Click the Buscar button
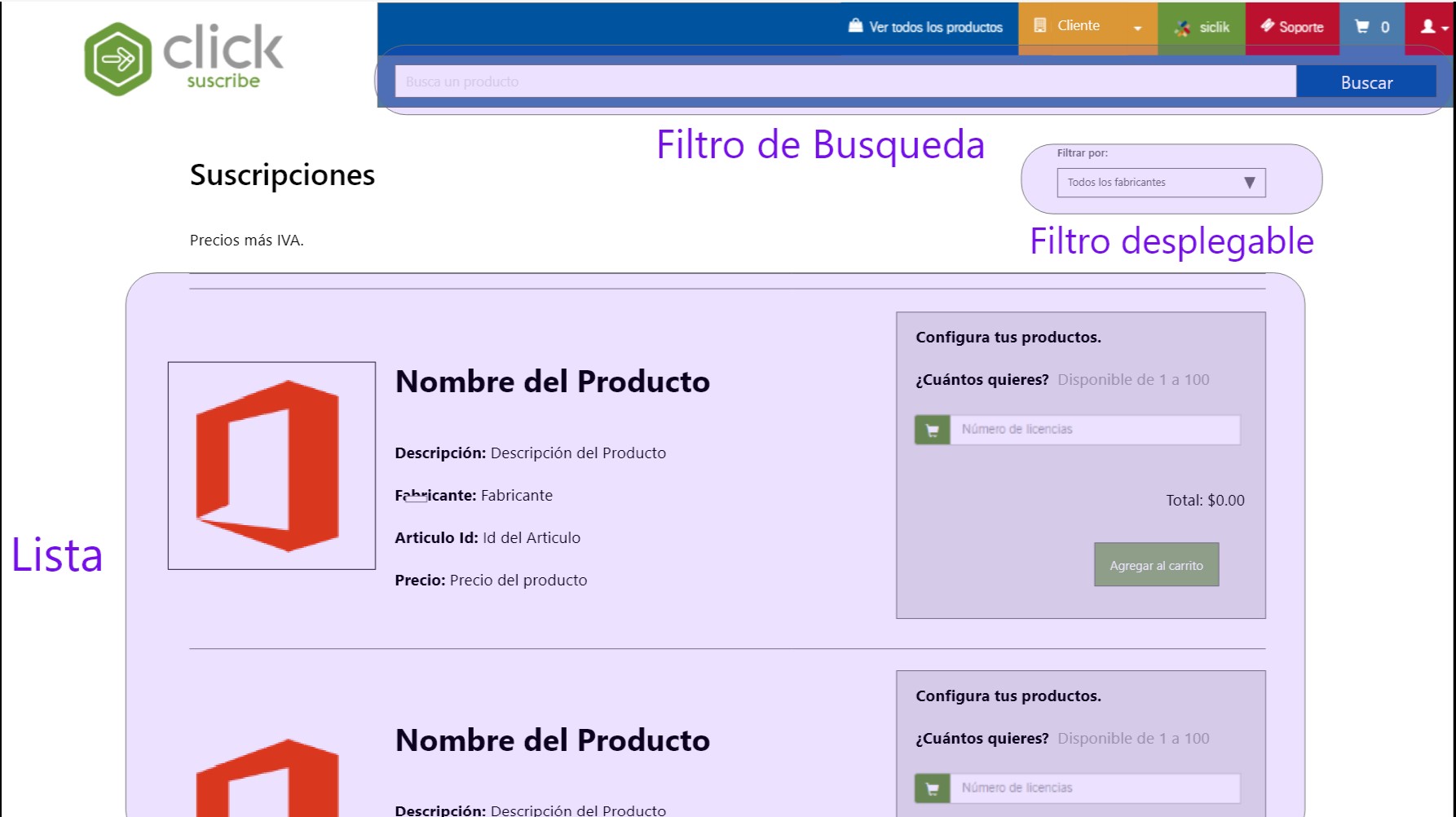Viewport: 1456px width, 817px height. pyautogui.click(x=1366, y=82)
